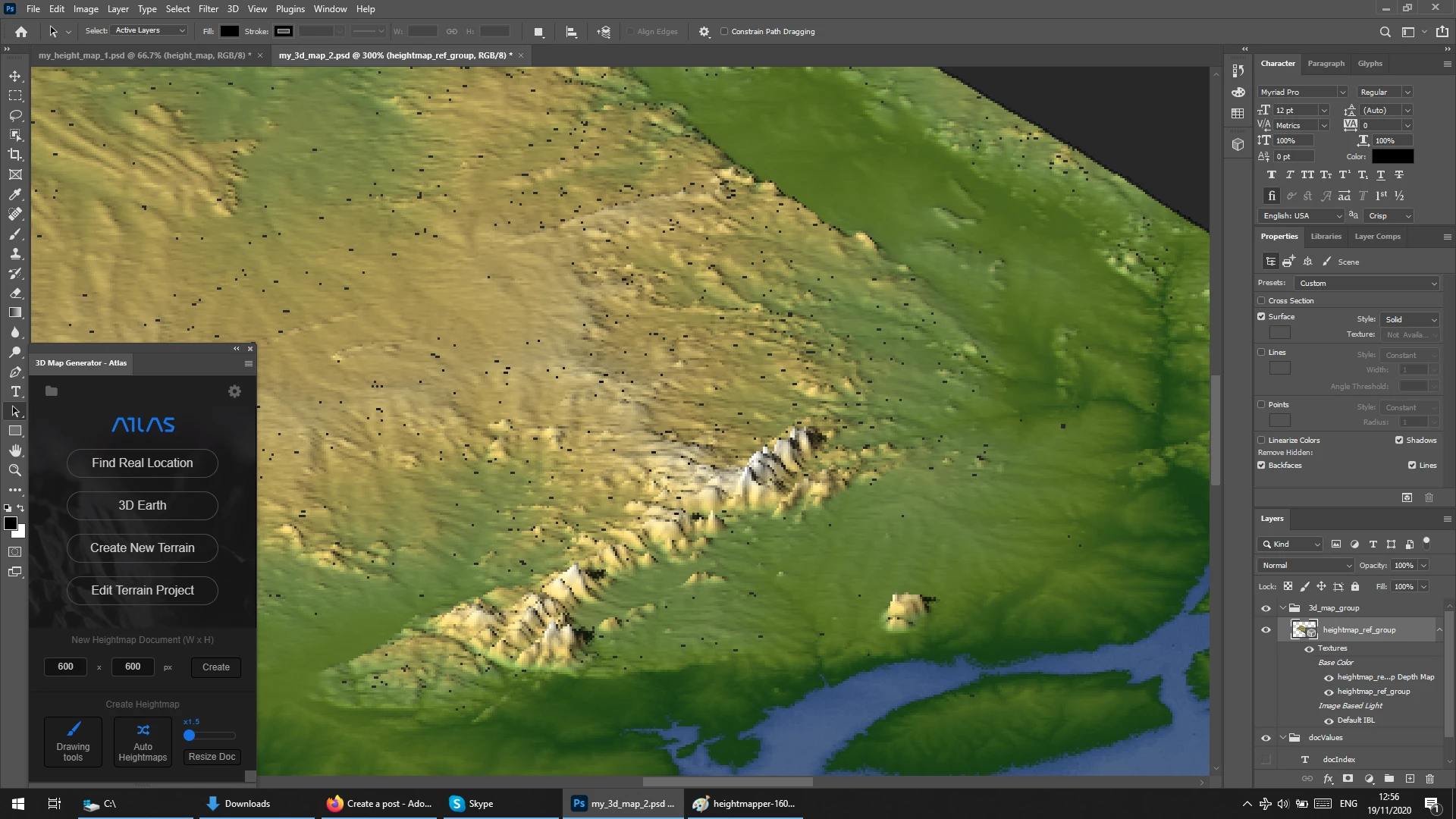Image resolution: width=1456 pixels, height=819 pixels.
Task: Select the Horizontal Type tool
Action: pos(15,391)
